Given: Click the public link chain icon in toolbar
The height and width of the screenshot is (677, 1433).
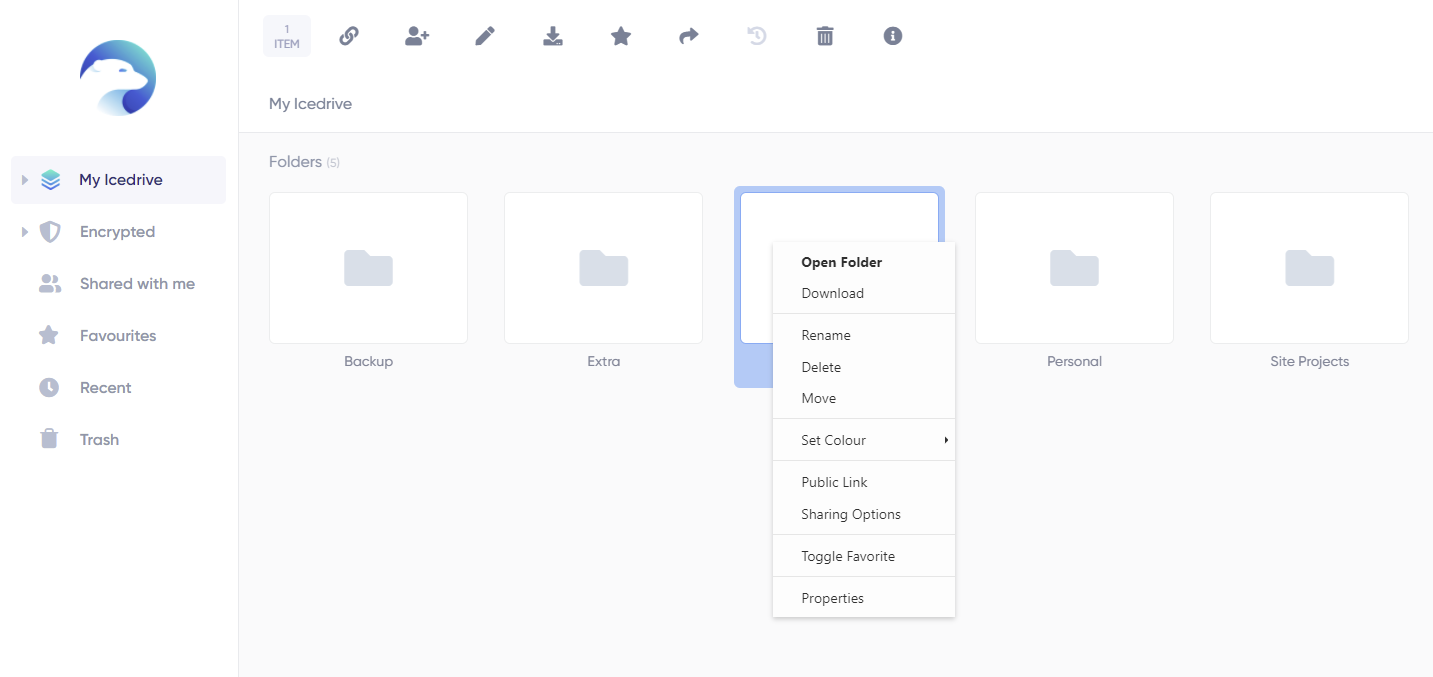Looking at the screenshot, I should [349, 36].
